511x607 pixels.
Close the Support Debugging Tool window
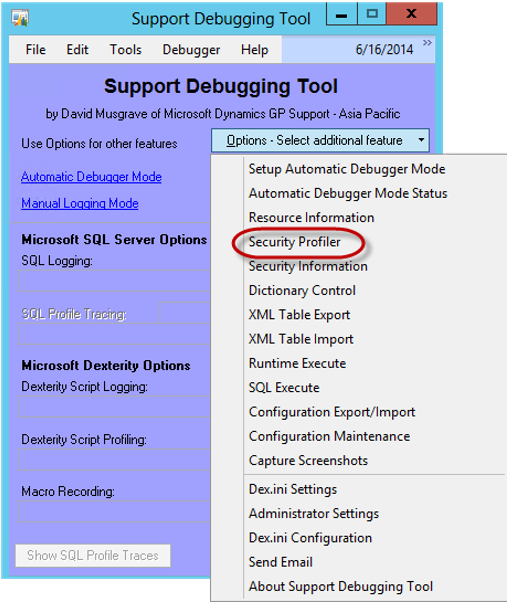coord(412,14)
